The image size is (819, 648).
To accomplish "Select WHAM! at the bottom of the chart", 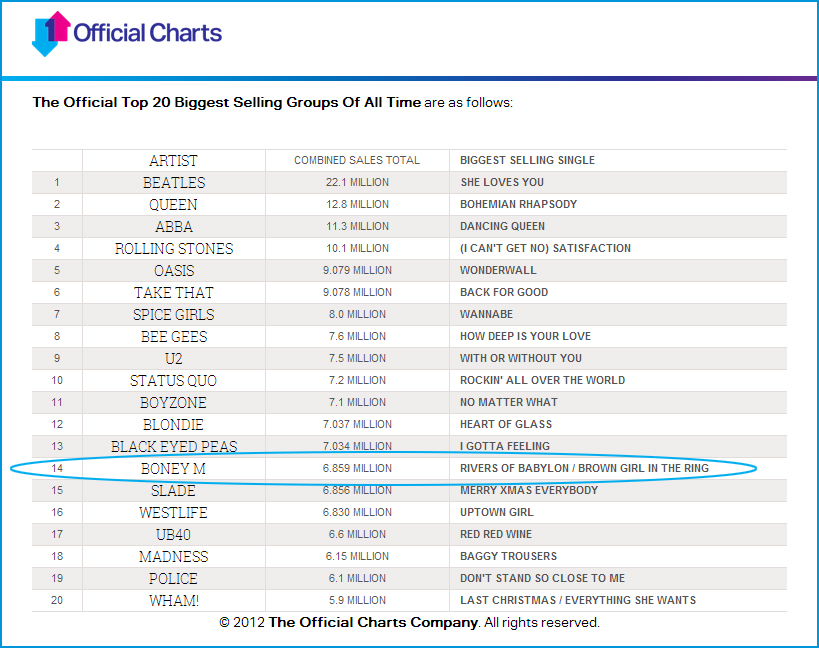I will [173, 599].
